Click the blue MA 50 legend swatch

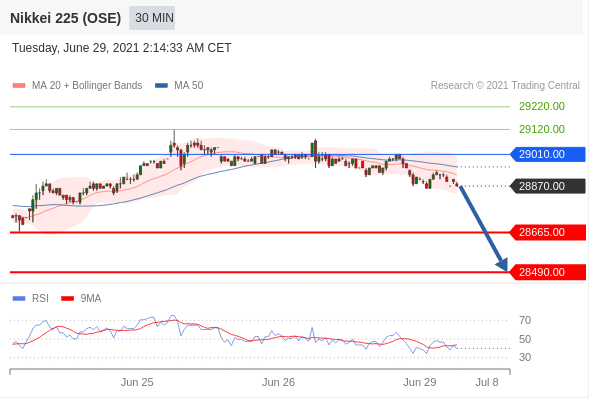(161, 86)
